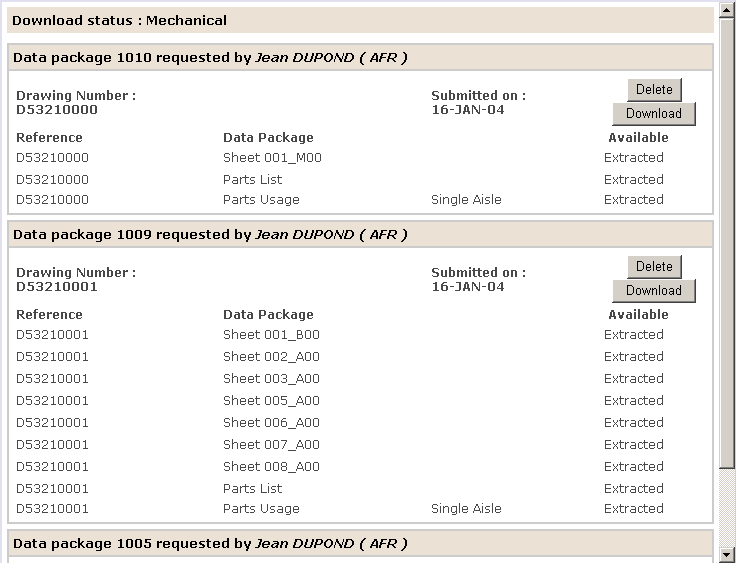The height and width of the screenshot is (563, 736).
Task: Click the Sheet 001_M00 data package entry
Action: pos(272,158)
